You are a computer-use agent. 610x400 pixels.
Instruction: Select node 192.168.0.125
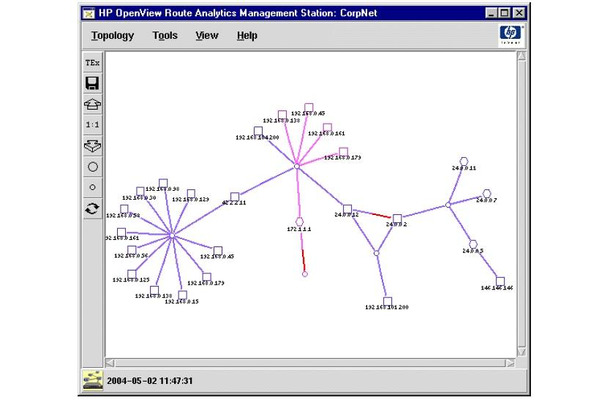[132, 274]
